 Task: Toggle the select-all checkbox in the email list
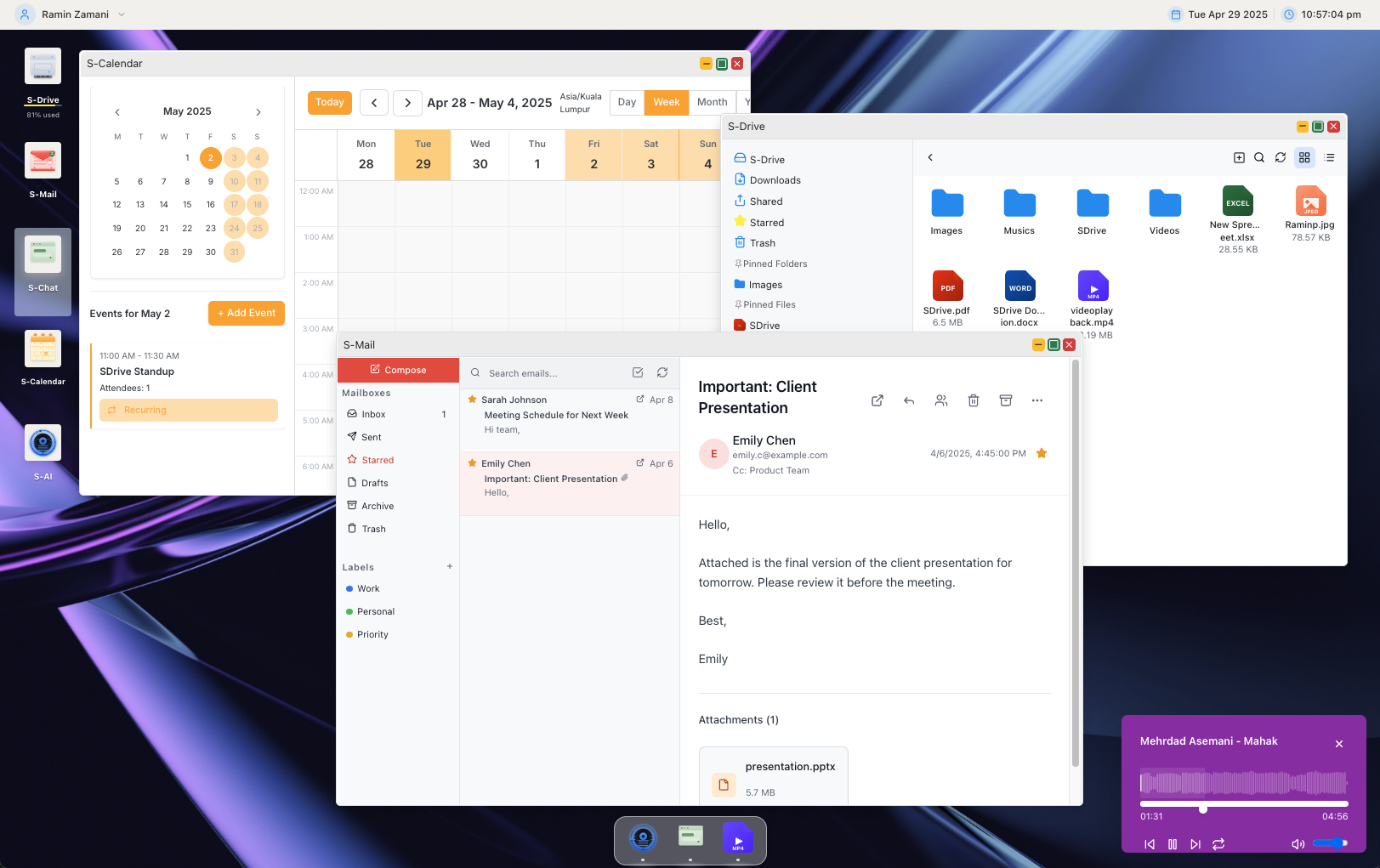point(638,372)
